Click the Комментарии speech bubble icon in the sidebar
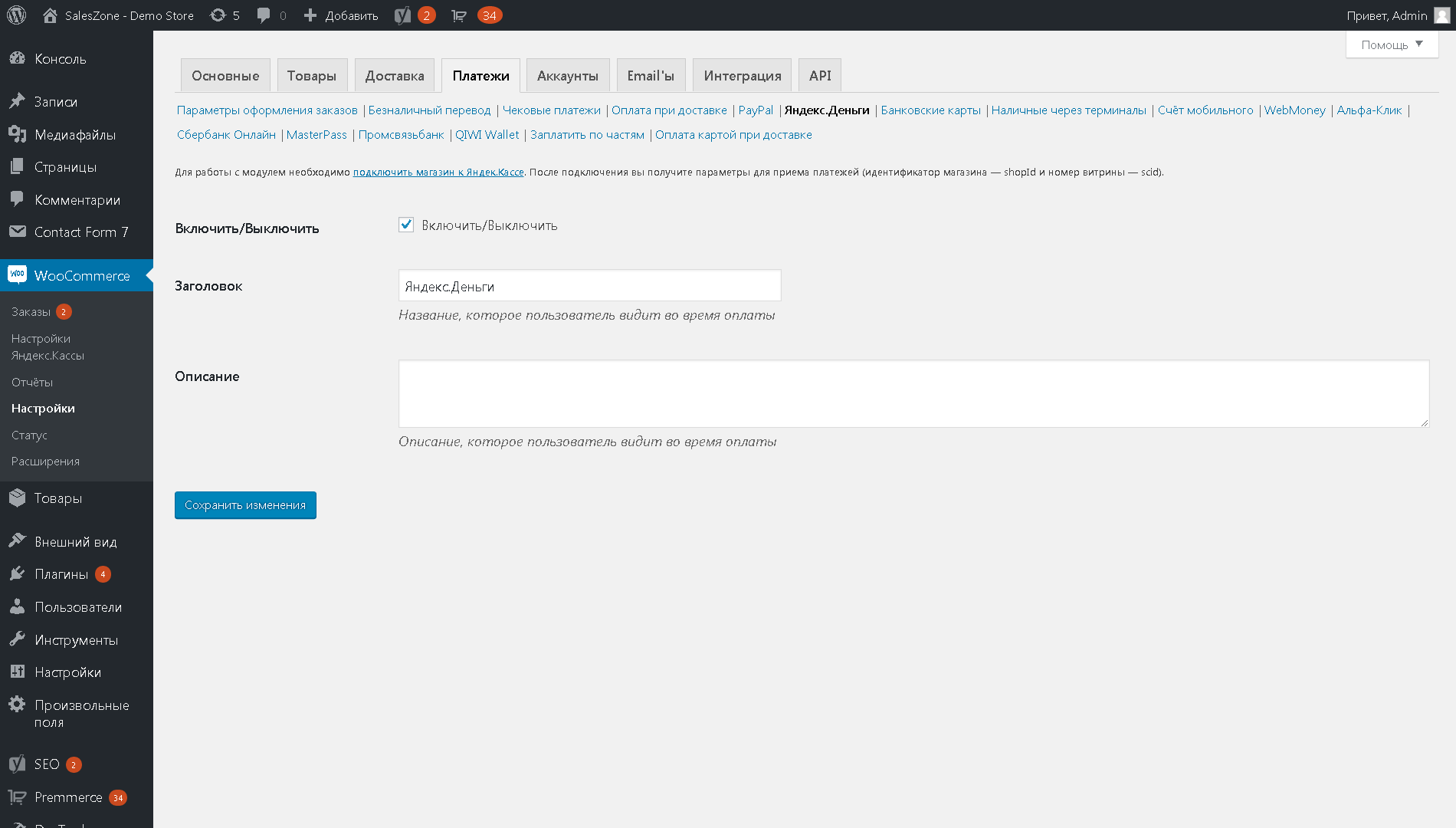Image resolution: width=1456 pixels, height=828 pixels. click(18, 199)
